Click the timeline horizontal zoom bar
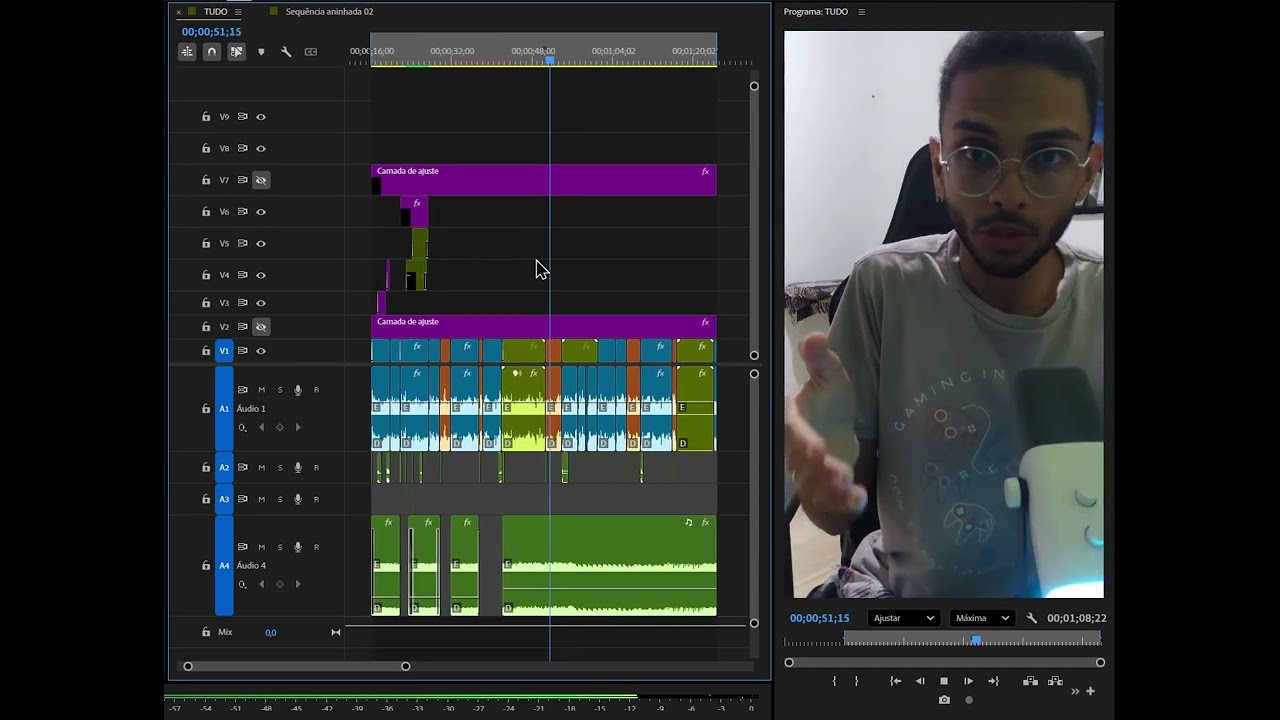Screen dimensions: 1280x720 coord(296,666)
